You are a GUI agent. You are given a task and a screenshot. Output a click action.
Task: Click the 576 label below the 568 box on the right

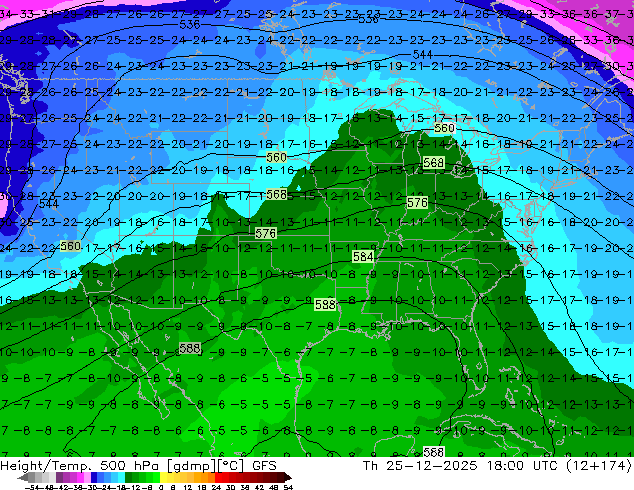point(417,202)
